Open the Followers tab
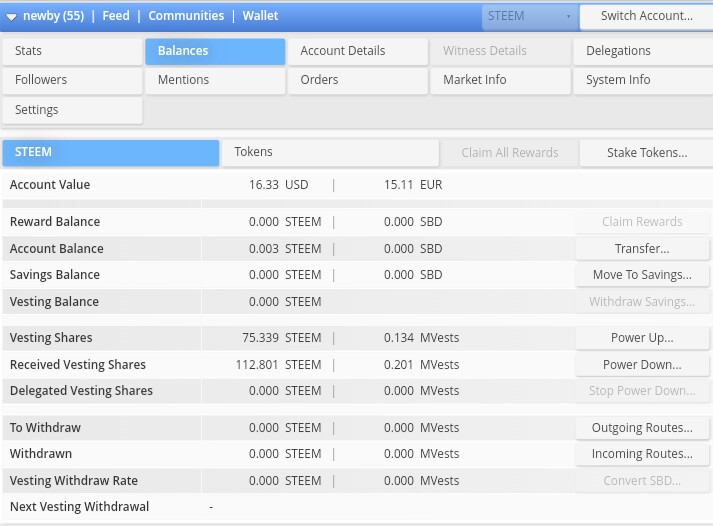Image resolution: width=713 pixels, height=526 pixels. (72, 80)
